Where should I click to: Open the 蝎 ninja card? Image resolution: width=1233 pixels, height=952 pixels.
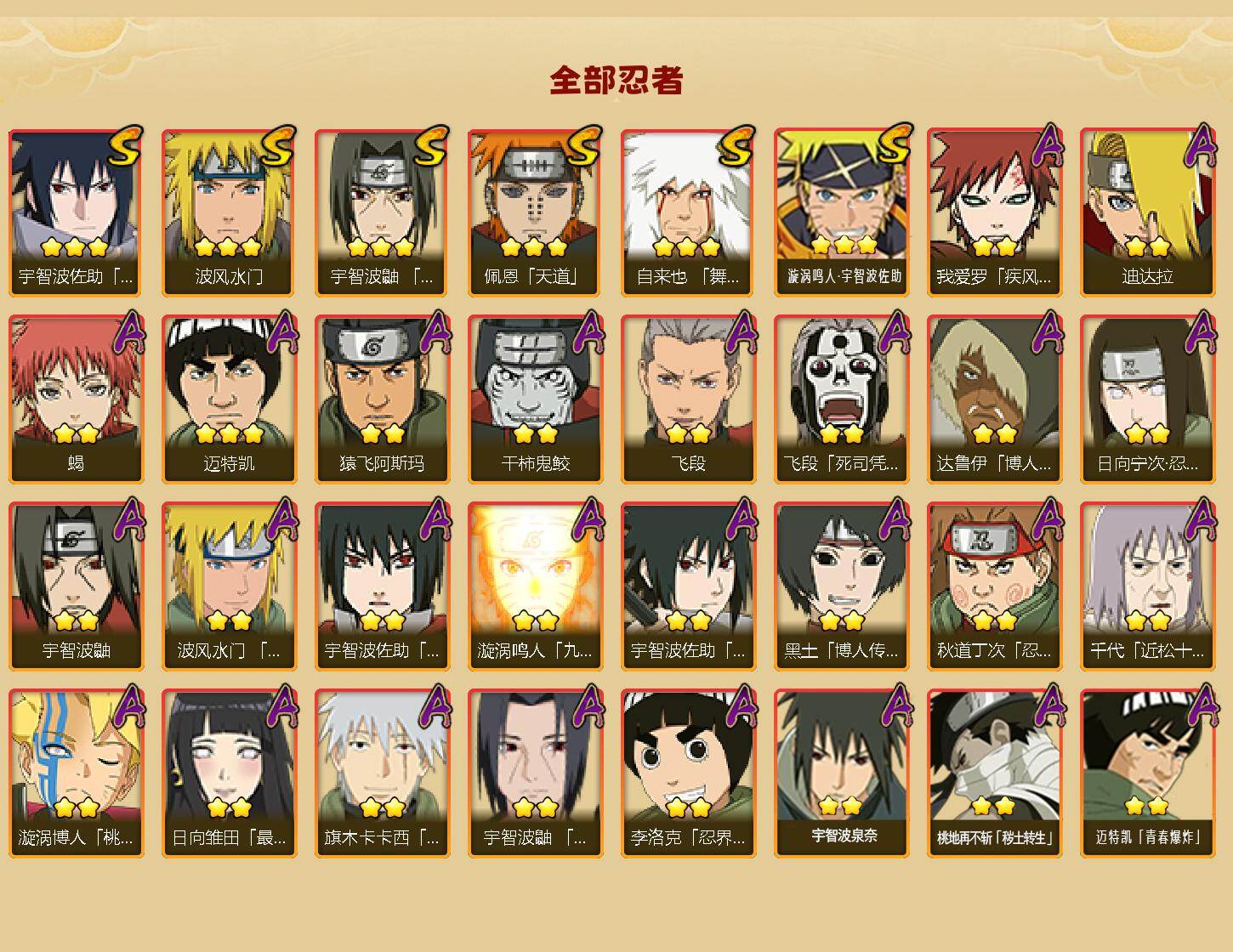click(76, 399)
